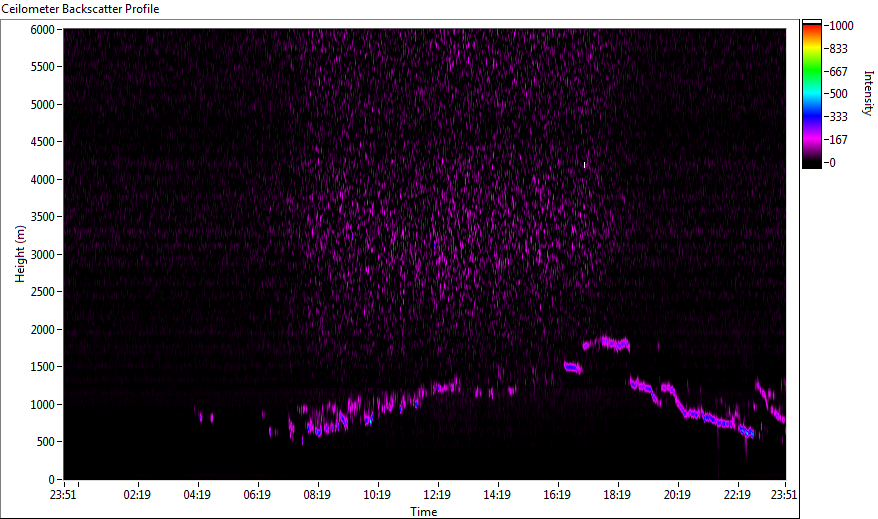Click the 06:19 time axis label
The width and height of the screenshot is (878, 519).
pyautogui.click(x=257, y=494)
